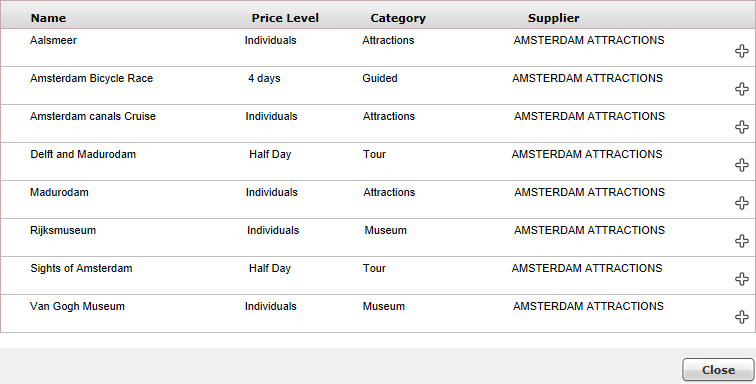Click plus icon for Van Gogh Museum

pyautogui.click(x=742, y=317)
